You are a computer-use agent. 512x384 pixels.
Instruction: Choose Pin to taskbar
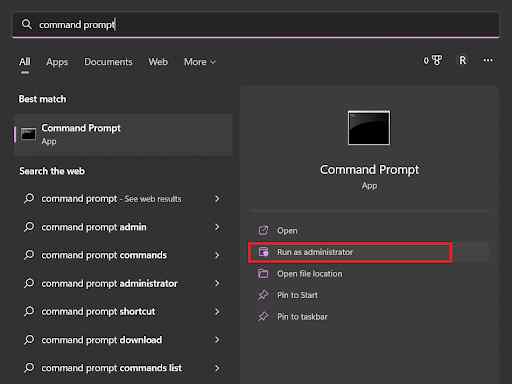coord(368,317)
